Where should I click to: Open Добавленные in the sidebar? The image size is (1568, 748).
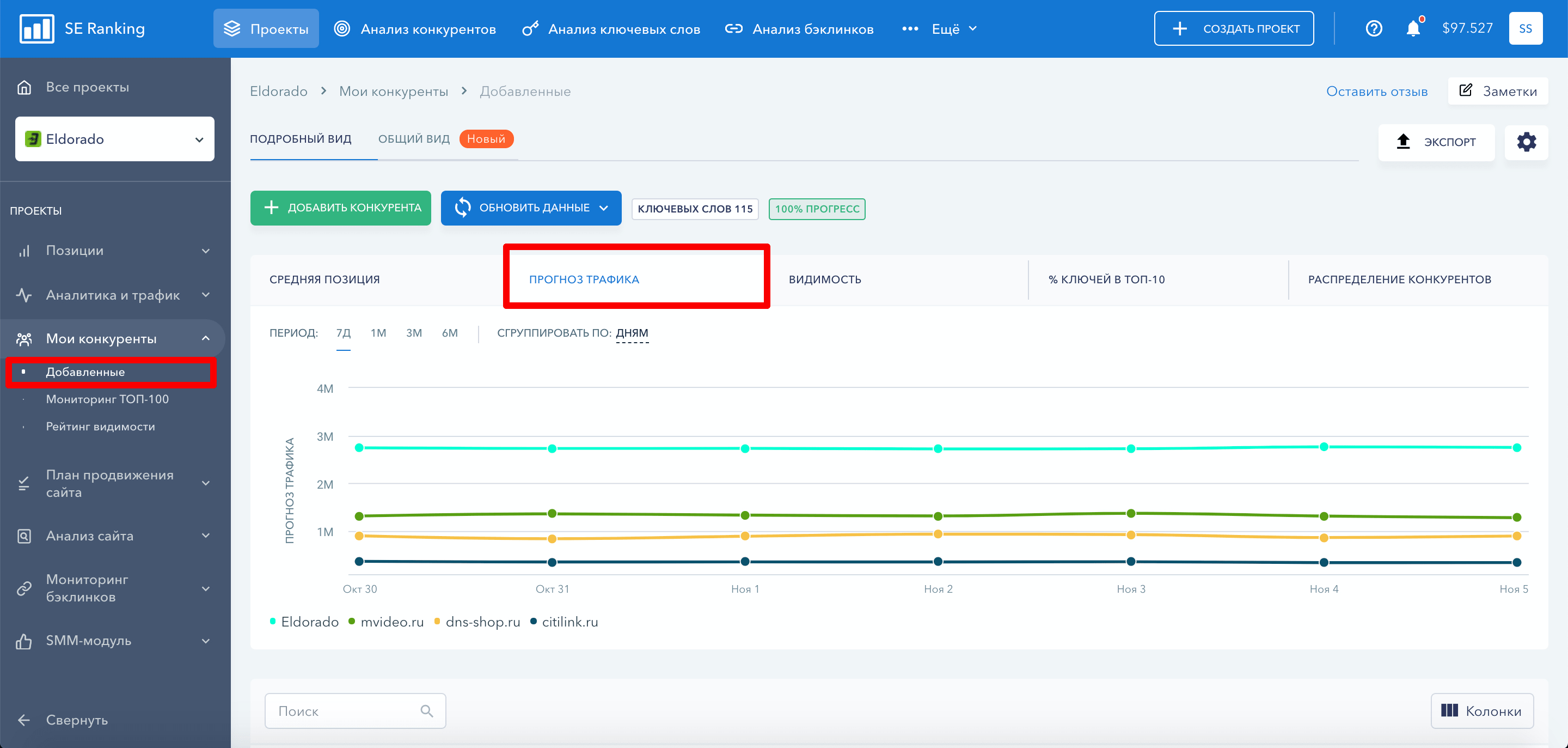coord(85,372)
